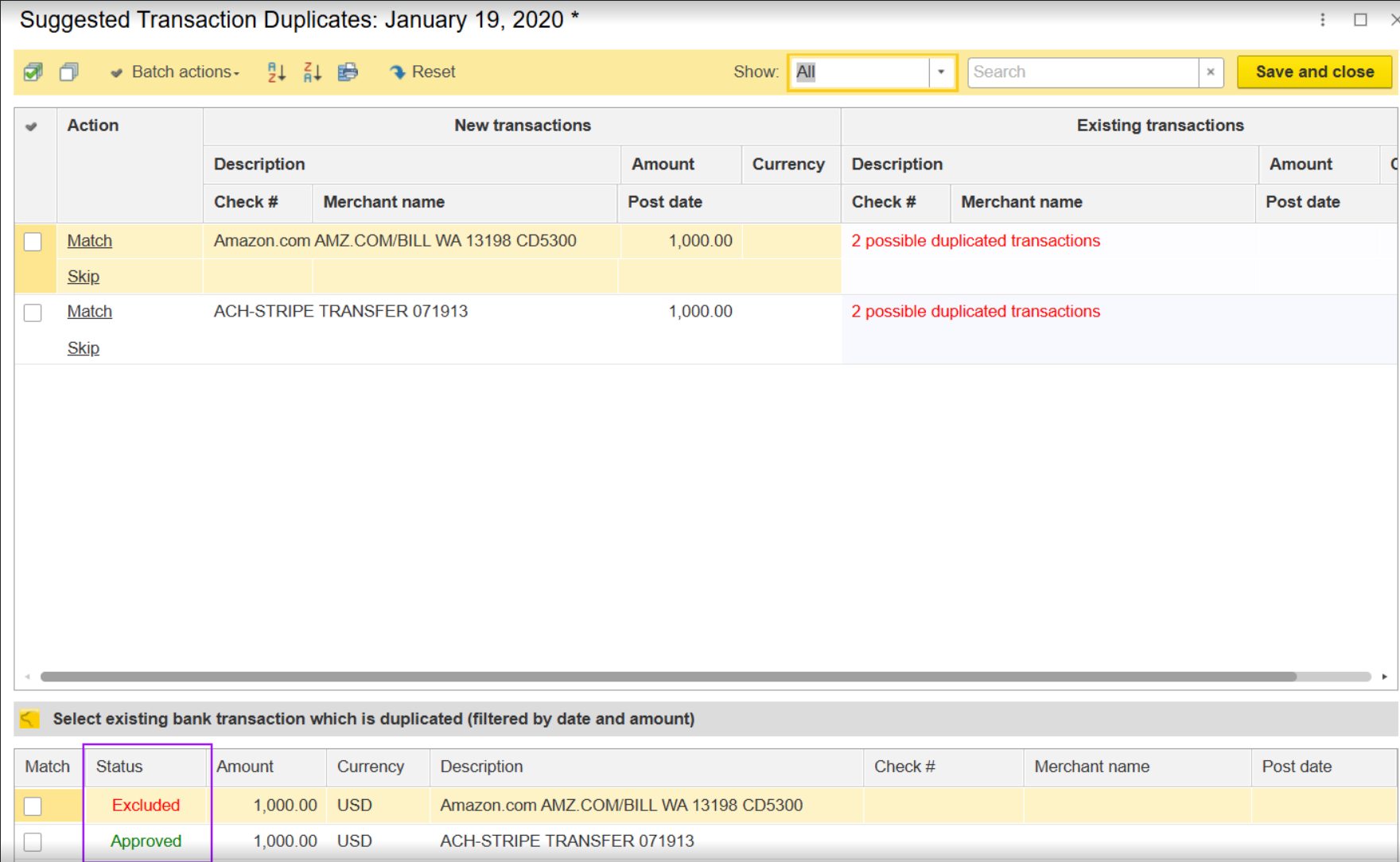Check the ACH-STRIPE new transaction checkbox

(x=33, y=313)
